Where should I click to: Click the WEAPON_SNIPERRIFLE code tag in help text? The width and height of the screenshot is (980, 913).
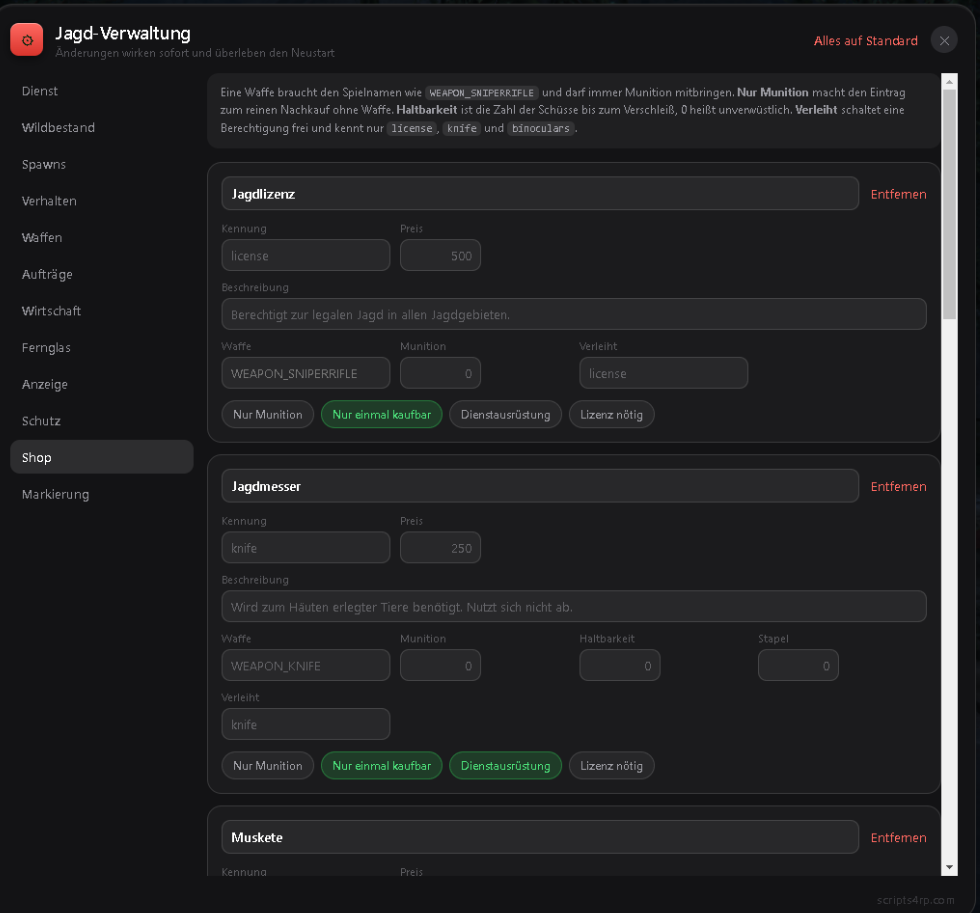481,92
